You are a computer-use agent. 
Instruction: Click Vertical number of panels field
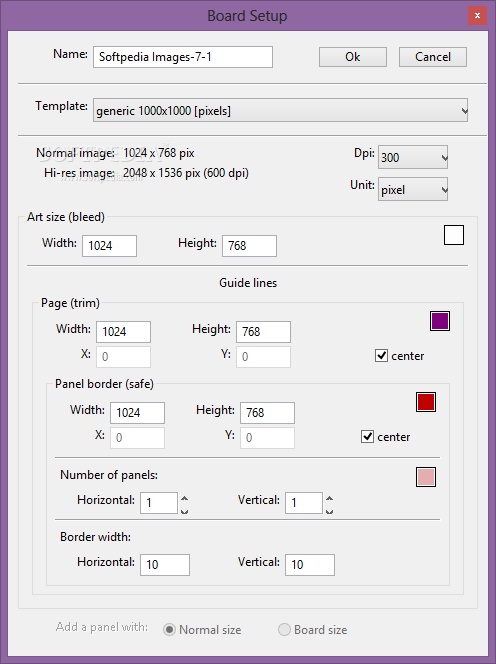click(304, 503)
